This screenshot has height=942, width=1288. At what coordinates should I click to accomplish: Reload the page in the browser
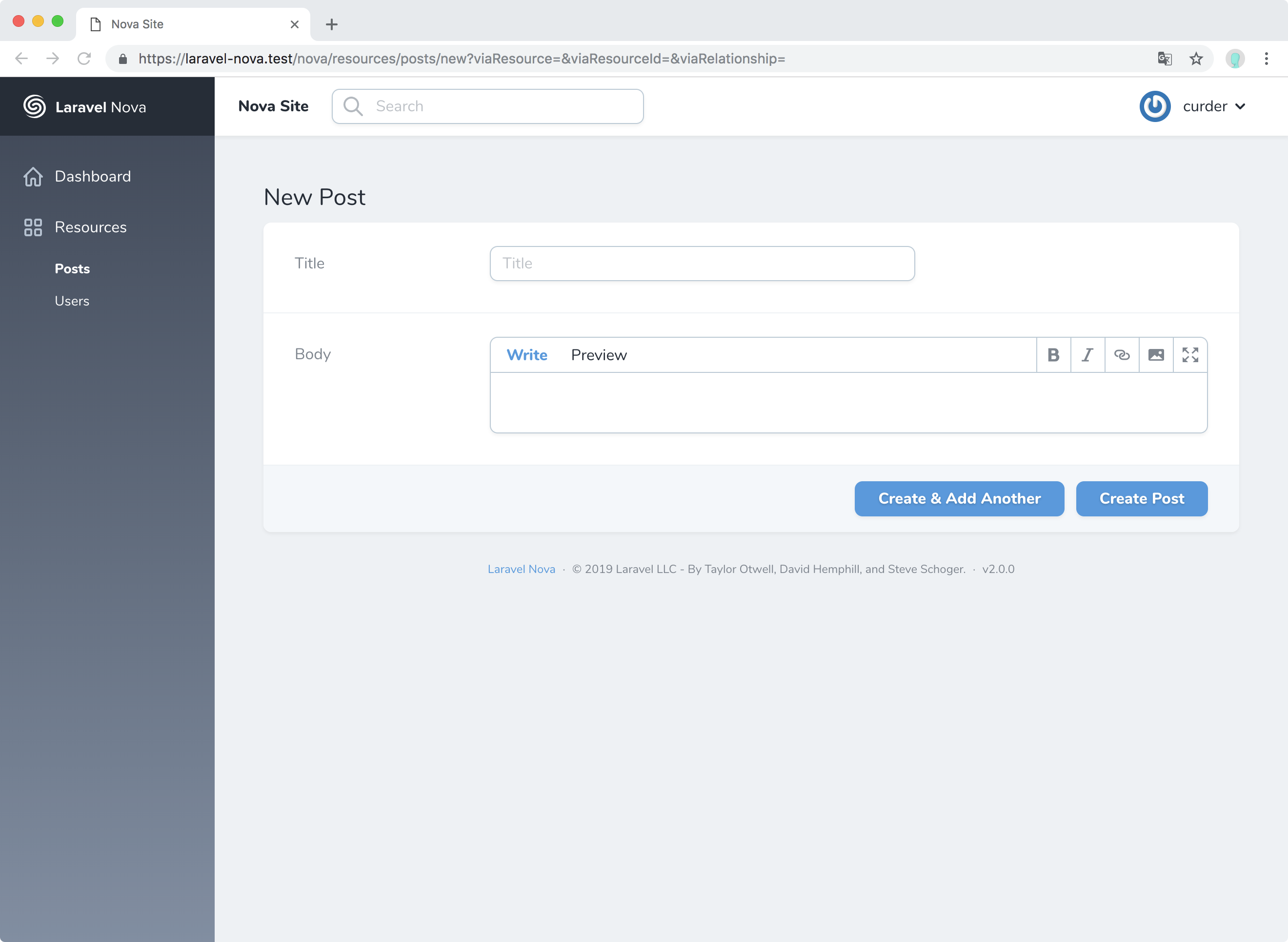84,59
